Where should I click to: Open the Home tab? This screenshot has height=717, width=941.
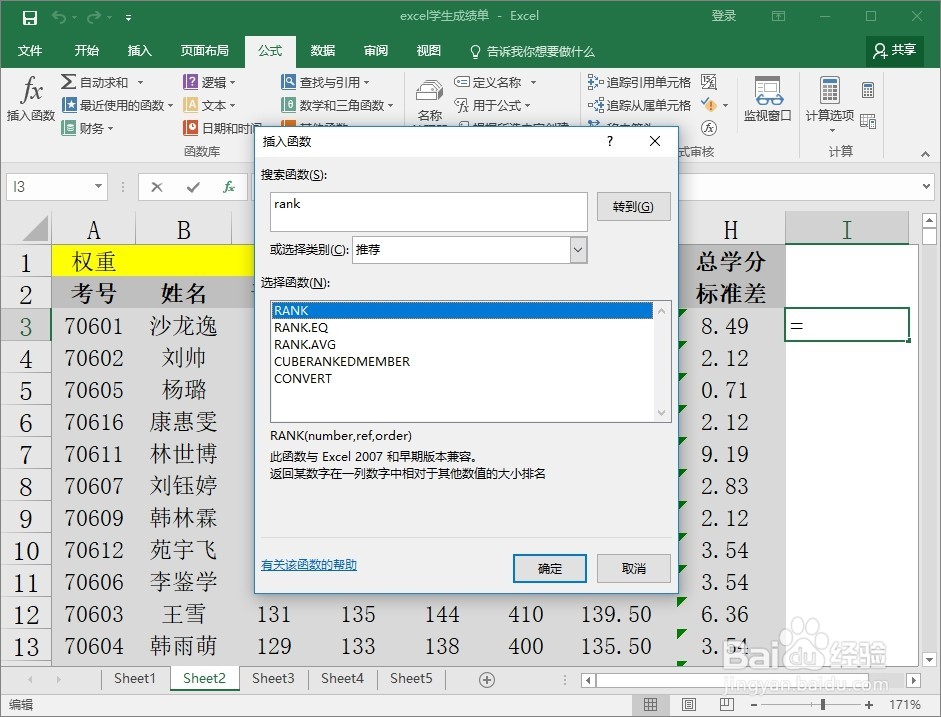pyautogui.click(x=86, y=51)
